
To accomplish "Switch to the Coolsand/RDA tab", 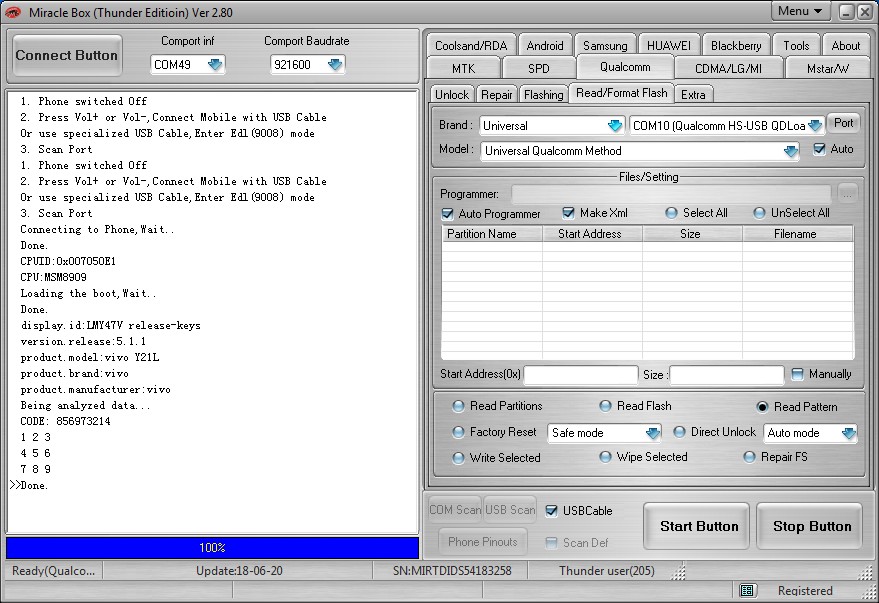I will click(471, 45).
